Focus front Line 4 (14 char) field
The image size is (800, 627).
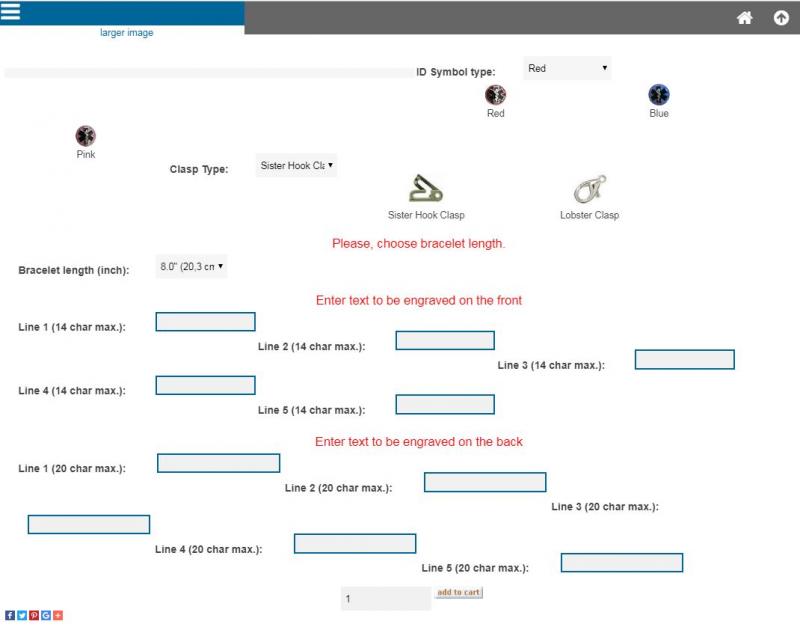tap(206, 385)
